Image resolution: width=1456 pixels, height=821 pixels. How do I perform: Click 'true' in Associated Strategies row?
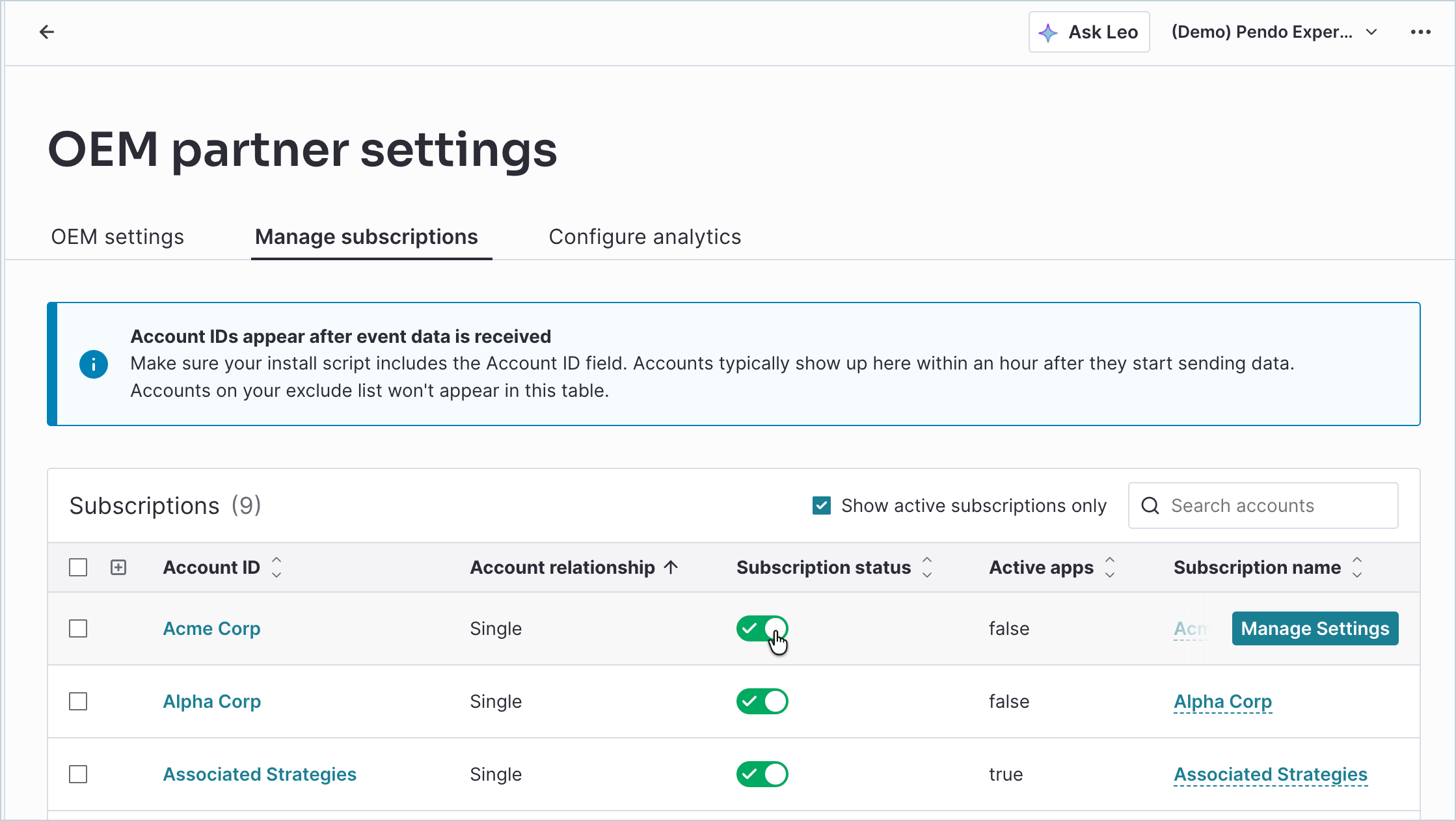[x=1006, y=774]
